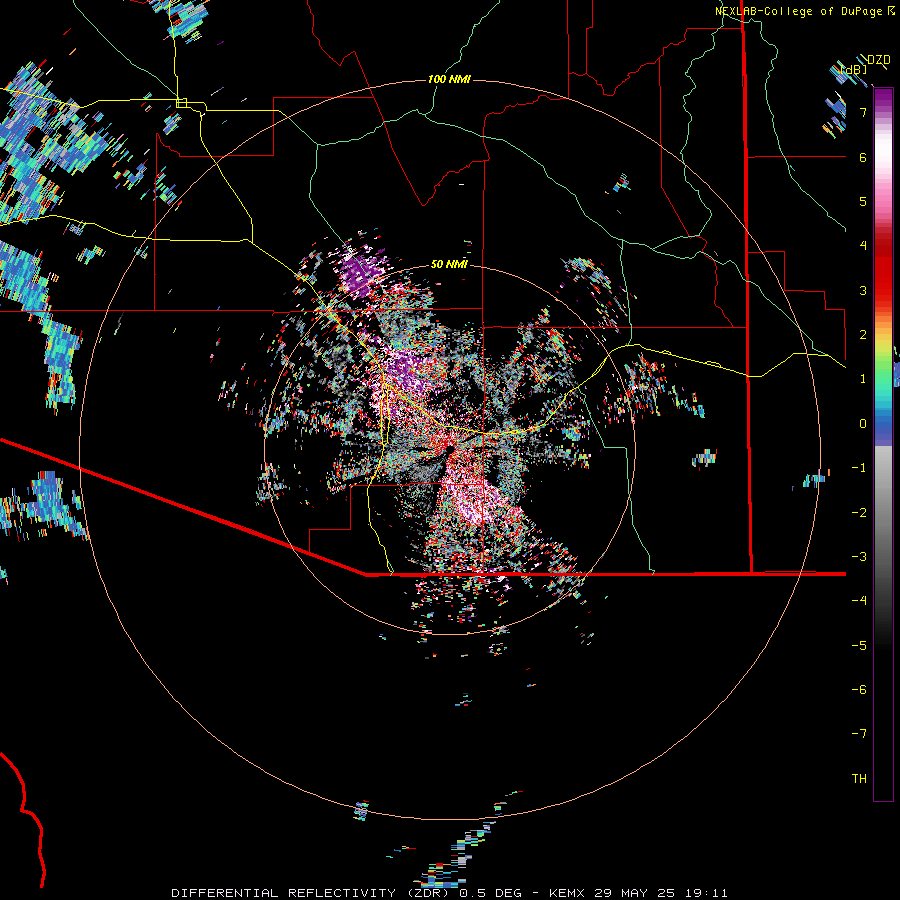This screenshot has width=900, height=900.
Task: Click the positive "5" scale tick label
Action: [863, 201]
